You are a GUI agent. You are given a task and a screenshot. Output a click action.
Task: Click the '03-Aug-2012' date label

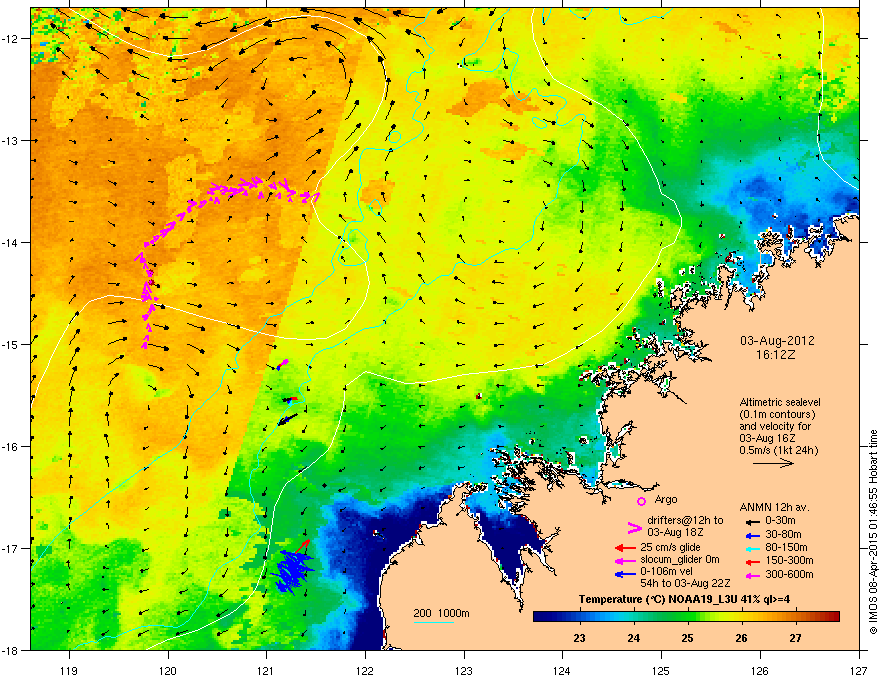[777, 341]
